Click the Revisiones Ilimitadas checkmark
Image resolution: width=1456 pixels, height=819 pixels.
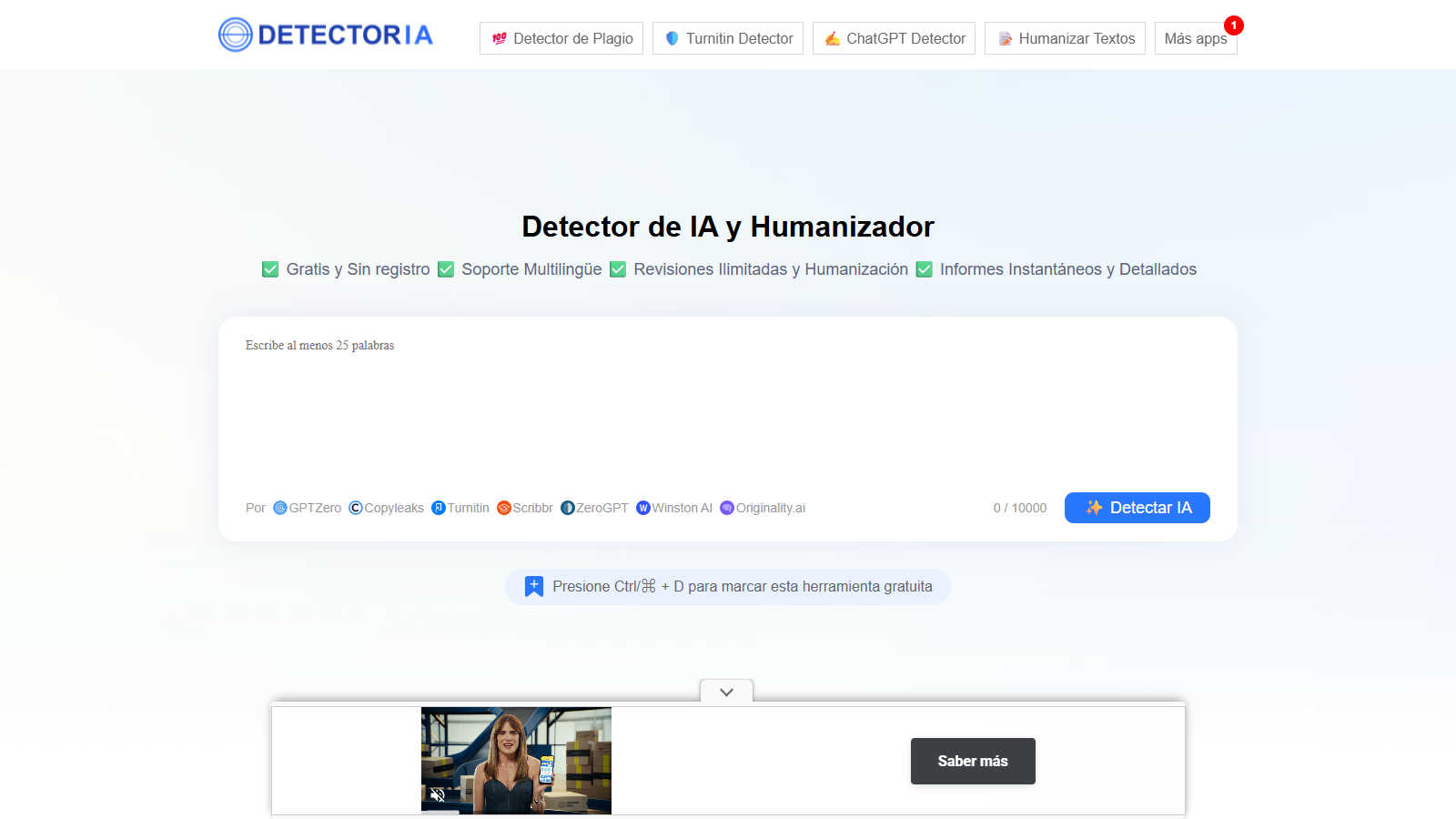618,269
